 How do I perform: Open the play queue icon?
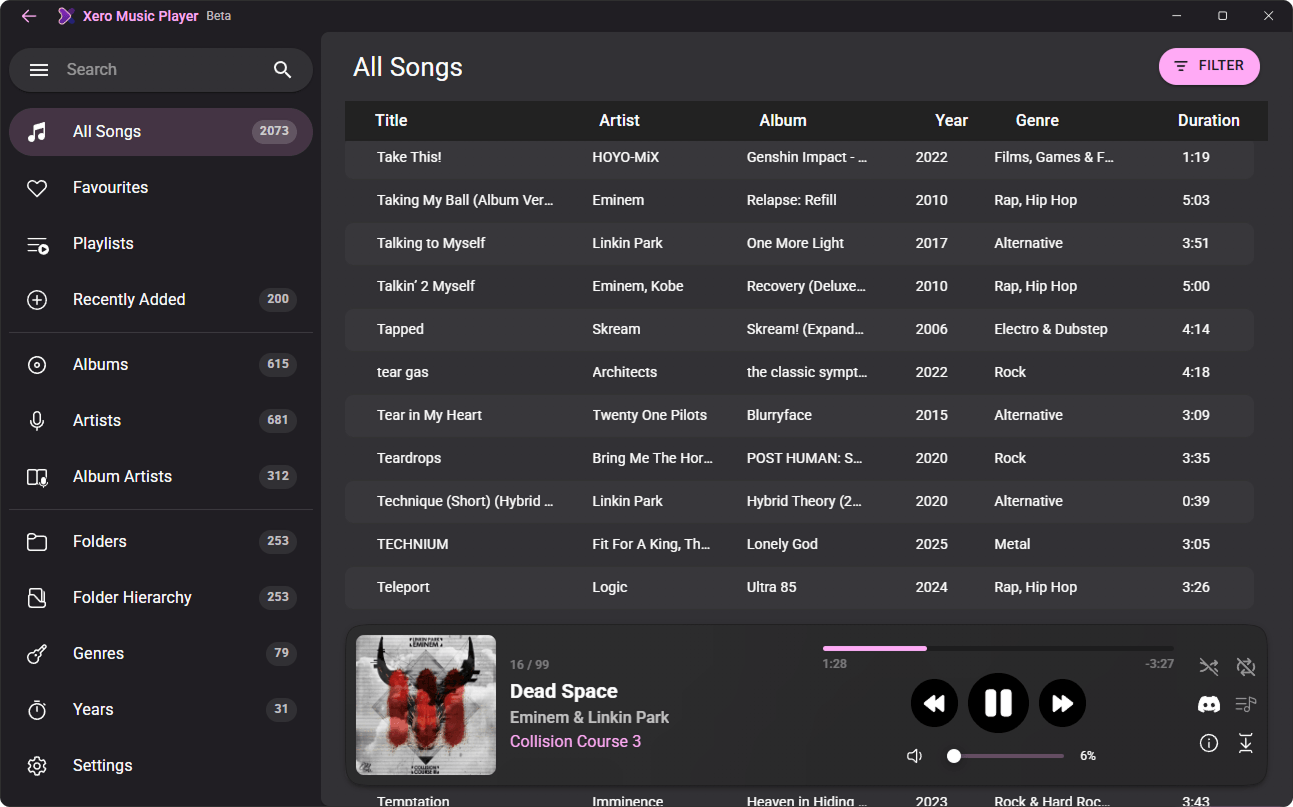tap(1245, 705)
